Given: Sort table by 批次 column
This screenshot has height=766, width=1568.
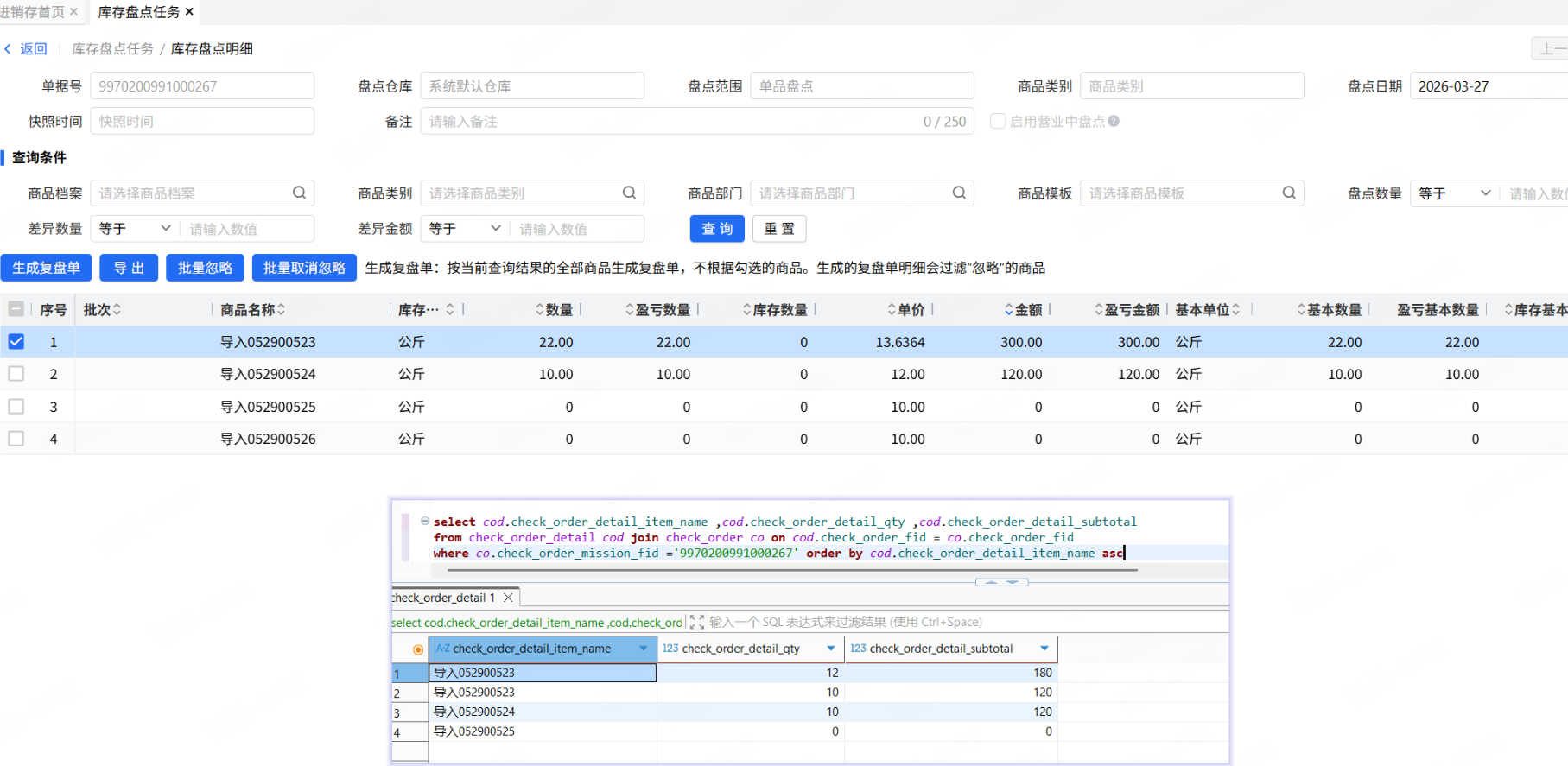Looking at the screenshot, I should [x=117, y=309].
